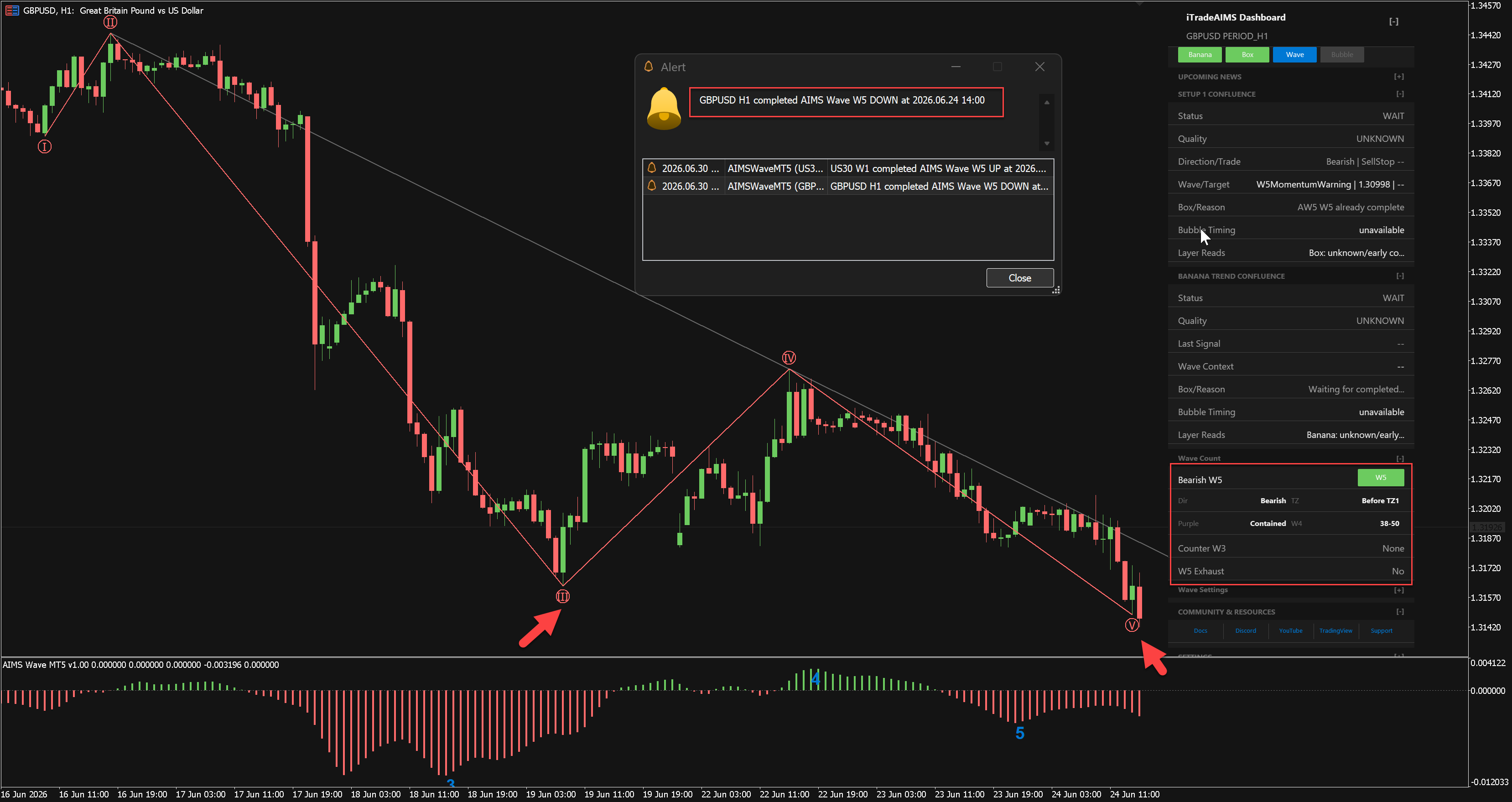
Task: Click the alert message scroll down arrow
Action: click(x=1046, y=143)
